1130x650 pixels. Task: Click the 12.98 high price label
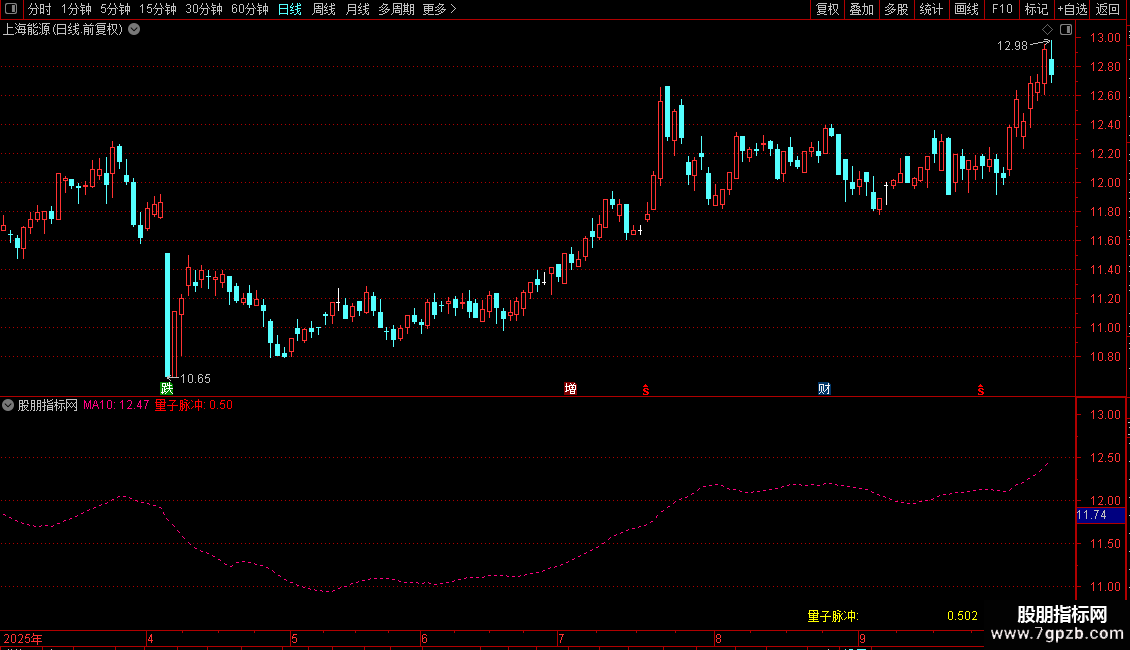pyautogui.click(x=1012, y=46)
